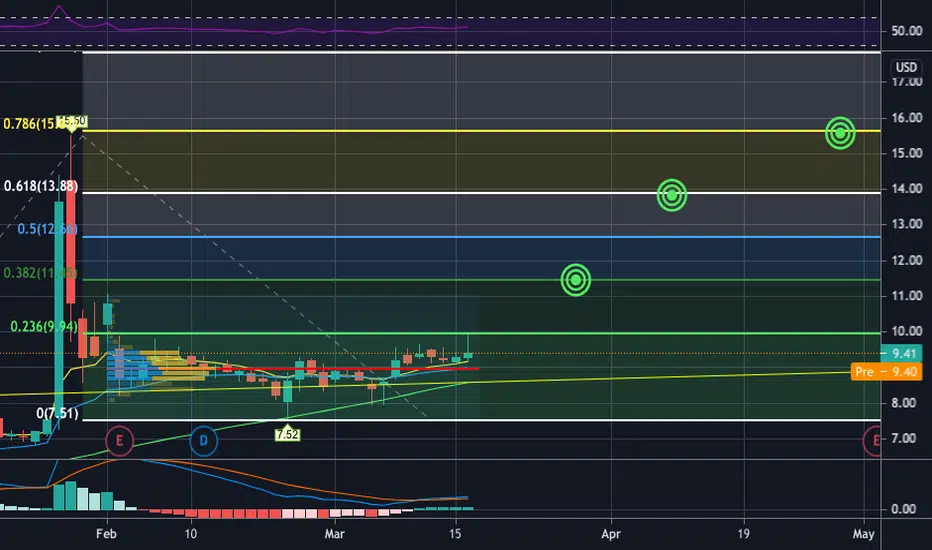Viewport: 932px width, 550px height.
Task: Click the Mar date on time axis
Action: coord(334,533)
